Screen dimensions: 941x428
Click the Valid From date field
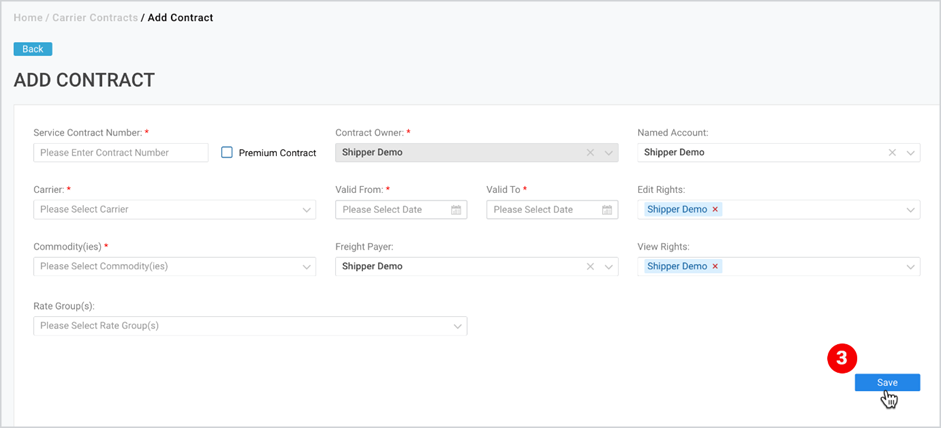[x=401, y=209]
